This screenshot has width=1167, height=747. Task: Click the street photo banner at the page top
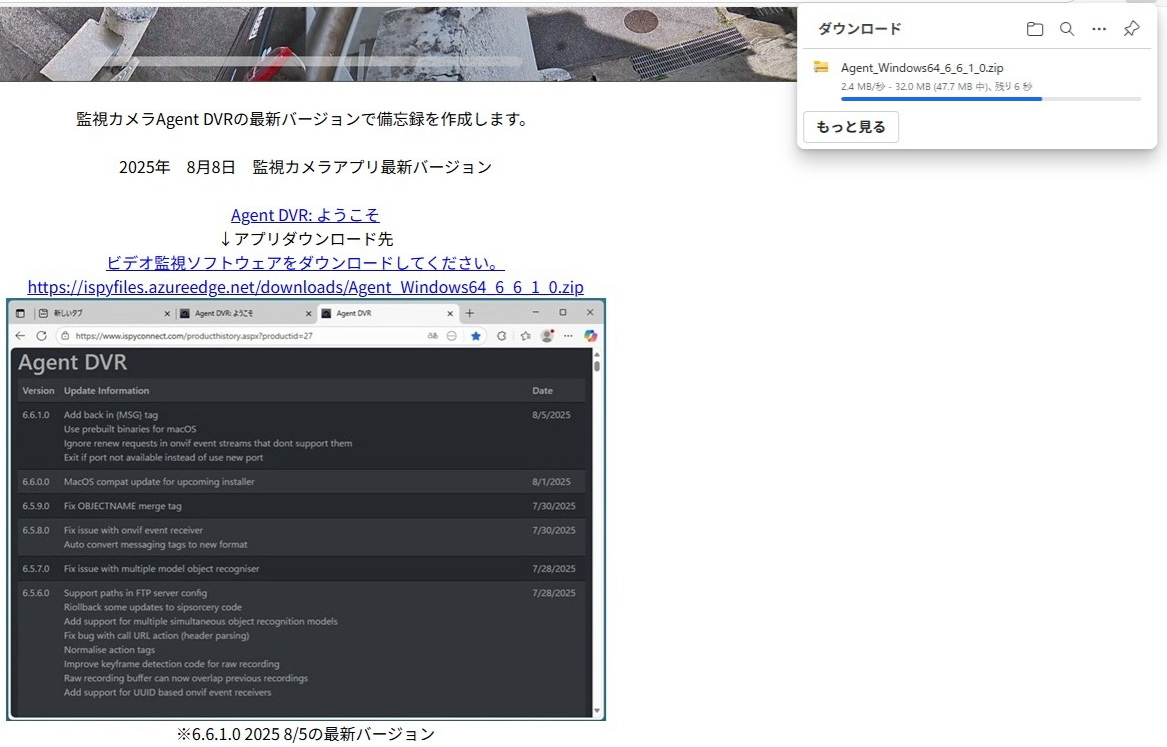398,44
